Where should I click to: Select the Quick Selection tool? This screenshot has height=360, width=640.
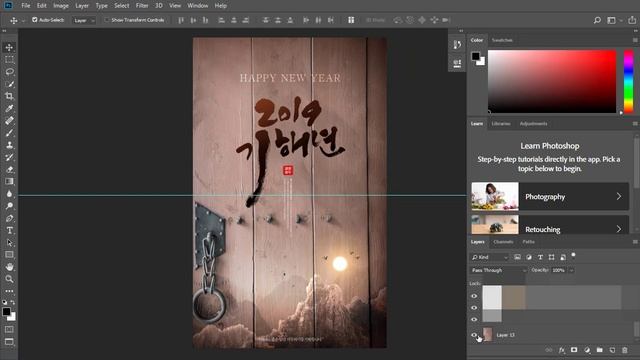click(x=9, y=84)
